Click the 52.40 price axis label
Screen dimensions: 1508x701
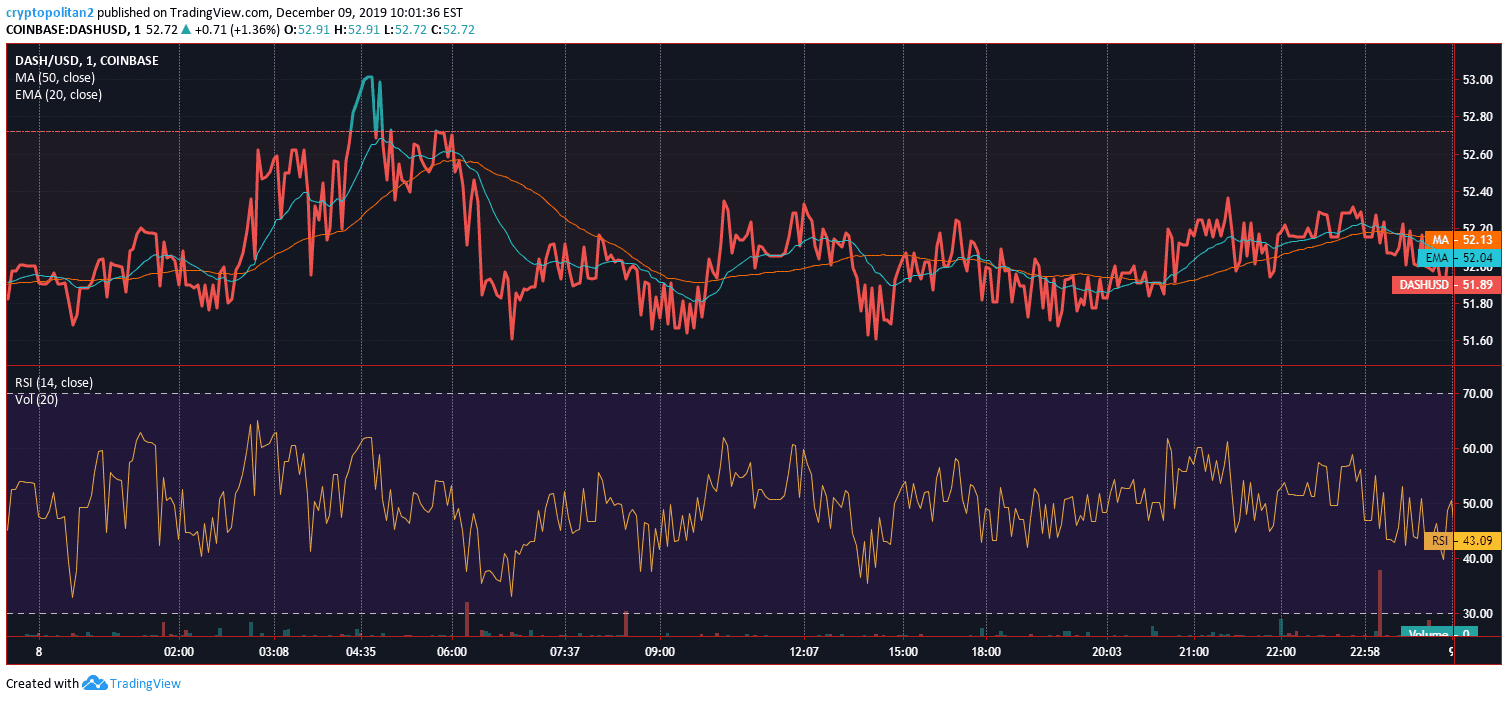pos(1479,192)
